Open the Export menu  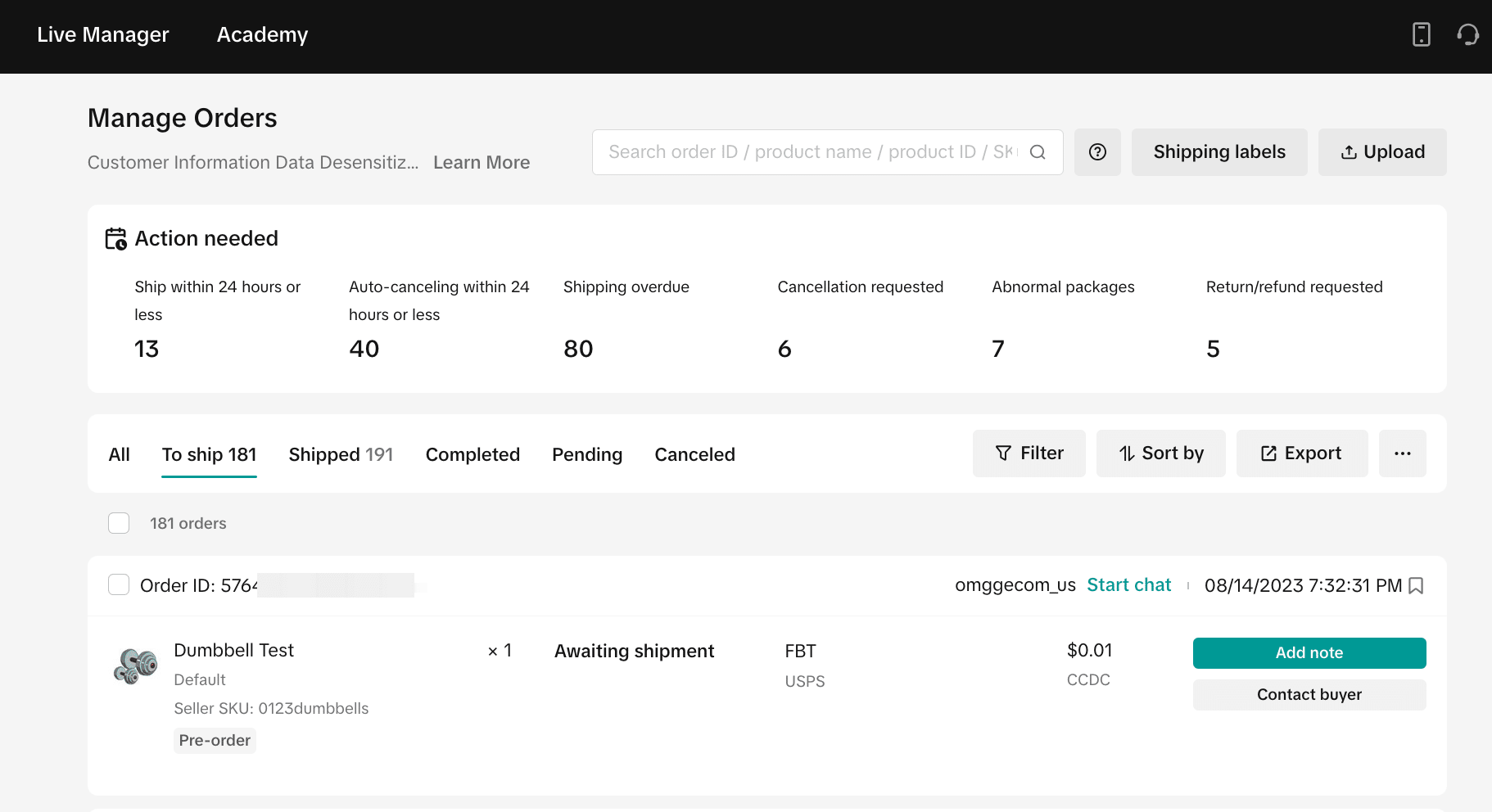[x=1301, y=453]
